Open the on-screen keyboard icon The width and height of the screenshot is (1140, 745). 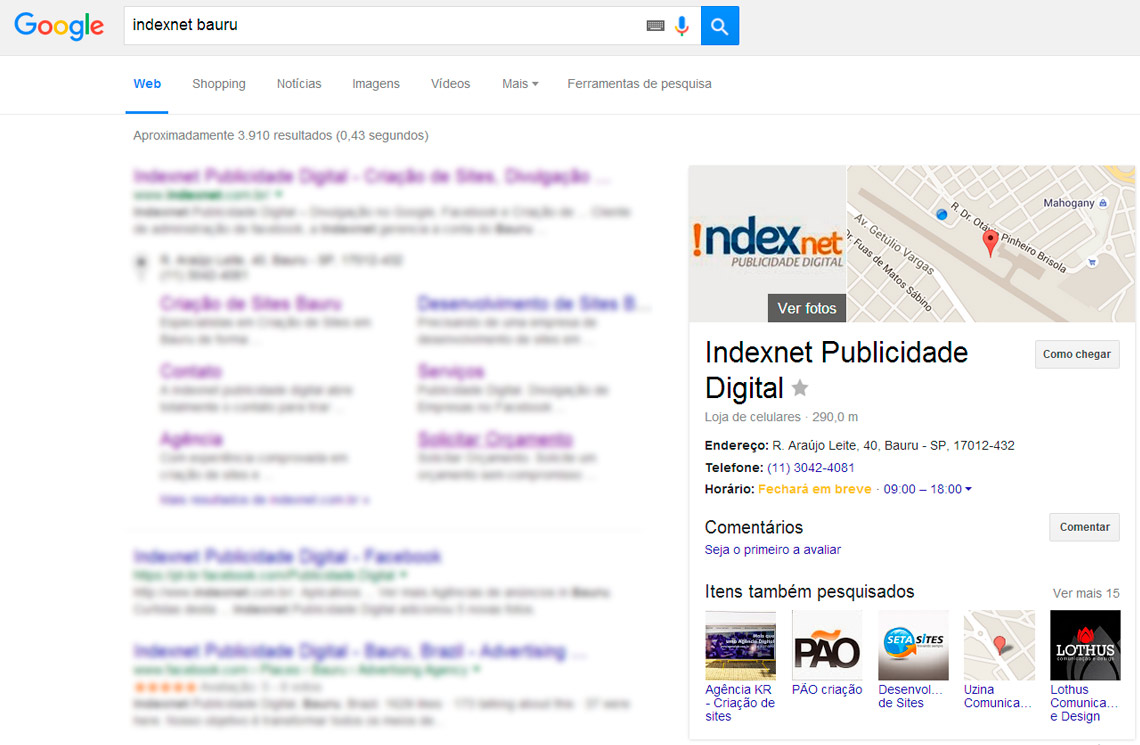click(655, 26)
